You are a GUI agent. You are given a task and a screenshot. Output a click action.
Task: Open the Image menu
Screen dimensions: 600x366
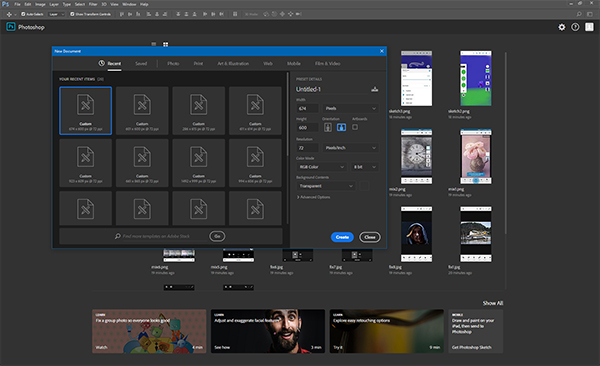(x=40, y=4)
